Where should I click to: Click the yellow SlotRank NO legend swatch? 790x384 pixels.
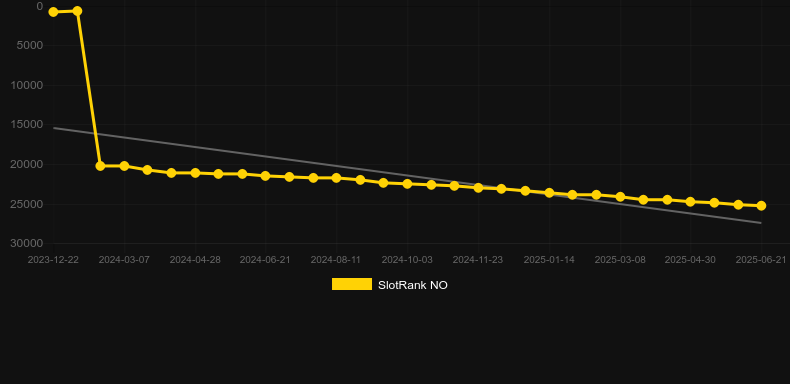[x=352, y=284]
